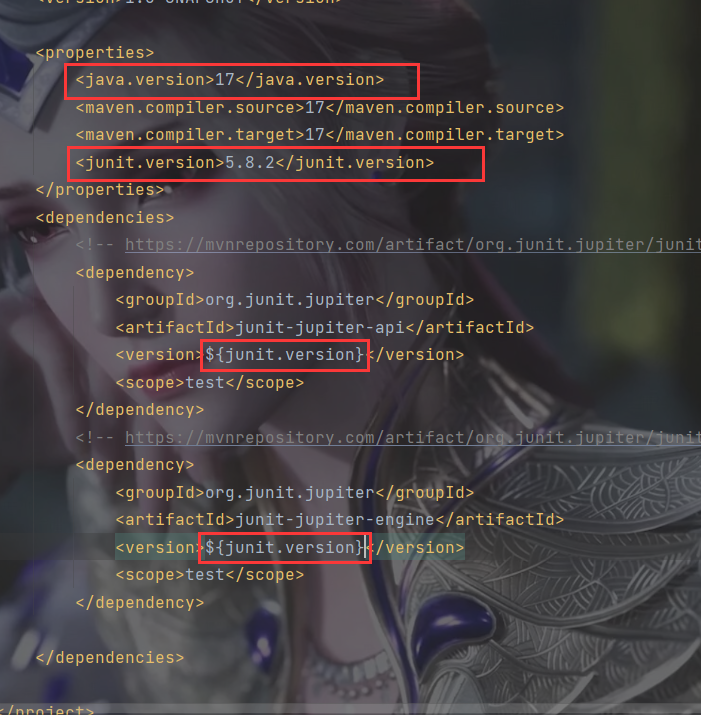The width and height of the screenshot is (701, 715).
Task: Click the junit-jupiter-api artifactId line
Action: coord(325,327)
